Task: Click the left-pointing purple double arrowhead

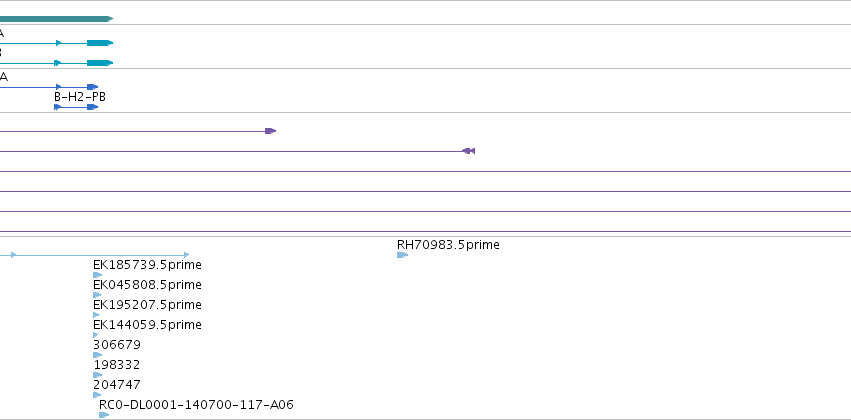Action: click(x=468, y=151)
